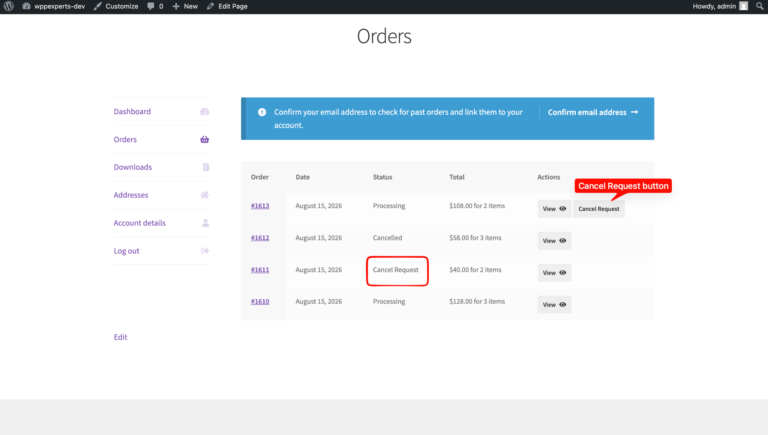
Task: Click total $40.00 for 2 items
Action: (475, 269)
